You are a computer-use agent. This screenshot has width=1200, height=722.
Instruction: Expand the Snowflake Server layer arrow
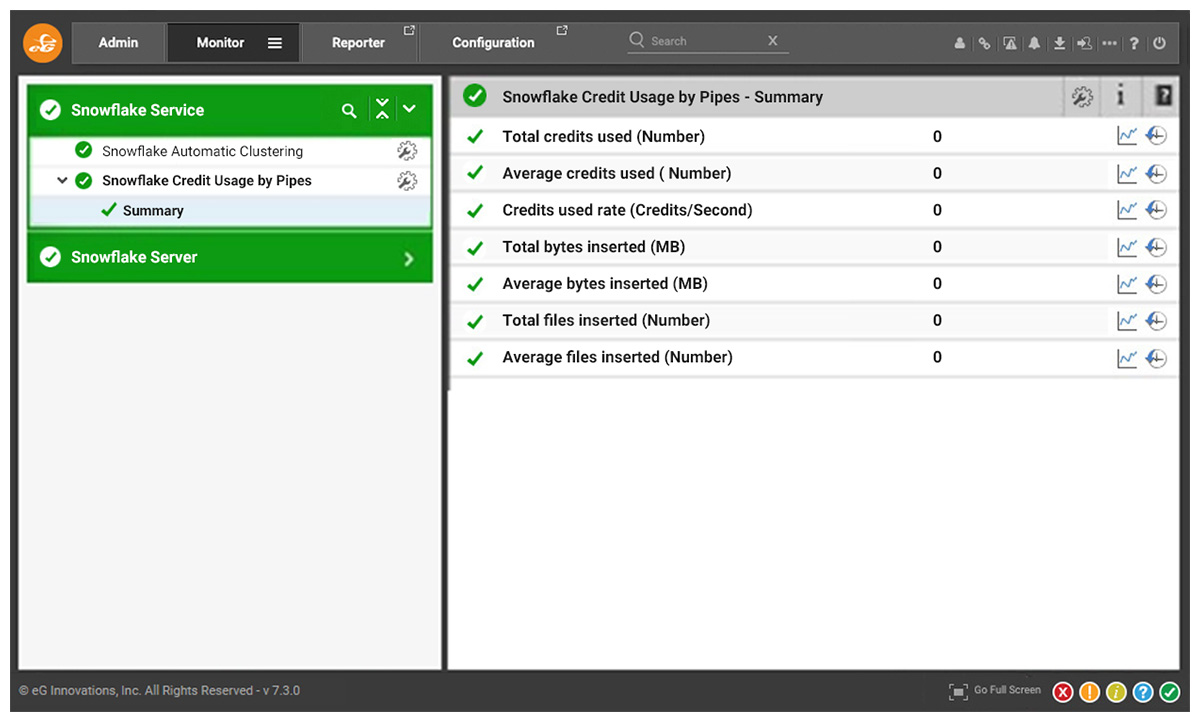[408, 259]
